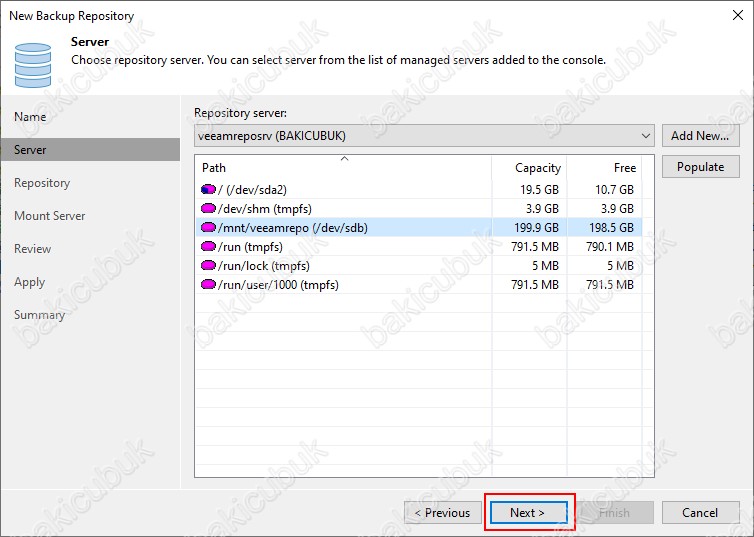Click the root /dev/sda2 drive icon

tap(208, 189)
